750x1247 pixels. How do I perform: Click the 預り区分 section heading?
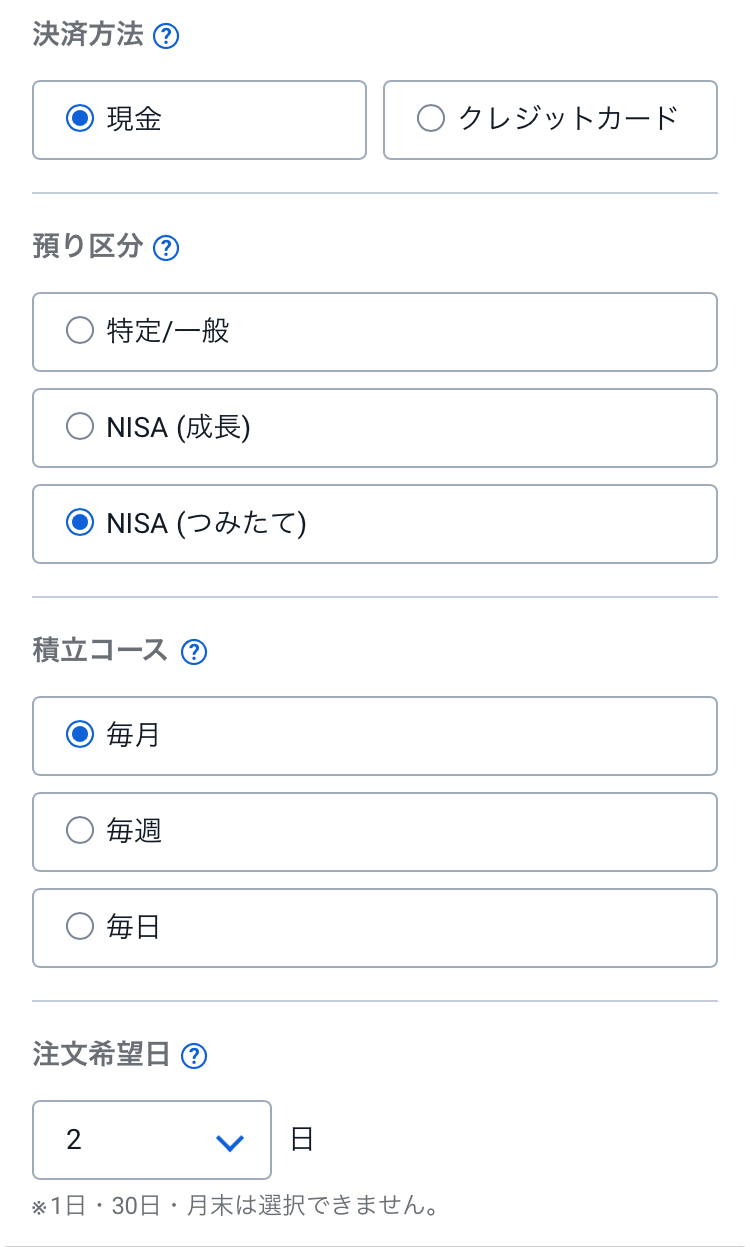(x=88, y=247)
